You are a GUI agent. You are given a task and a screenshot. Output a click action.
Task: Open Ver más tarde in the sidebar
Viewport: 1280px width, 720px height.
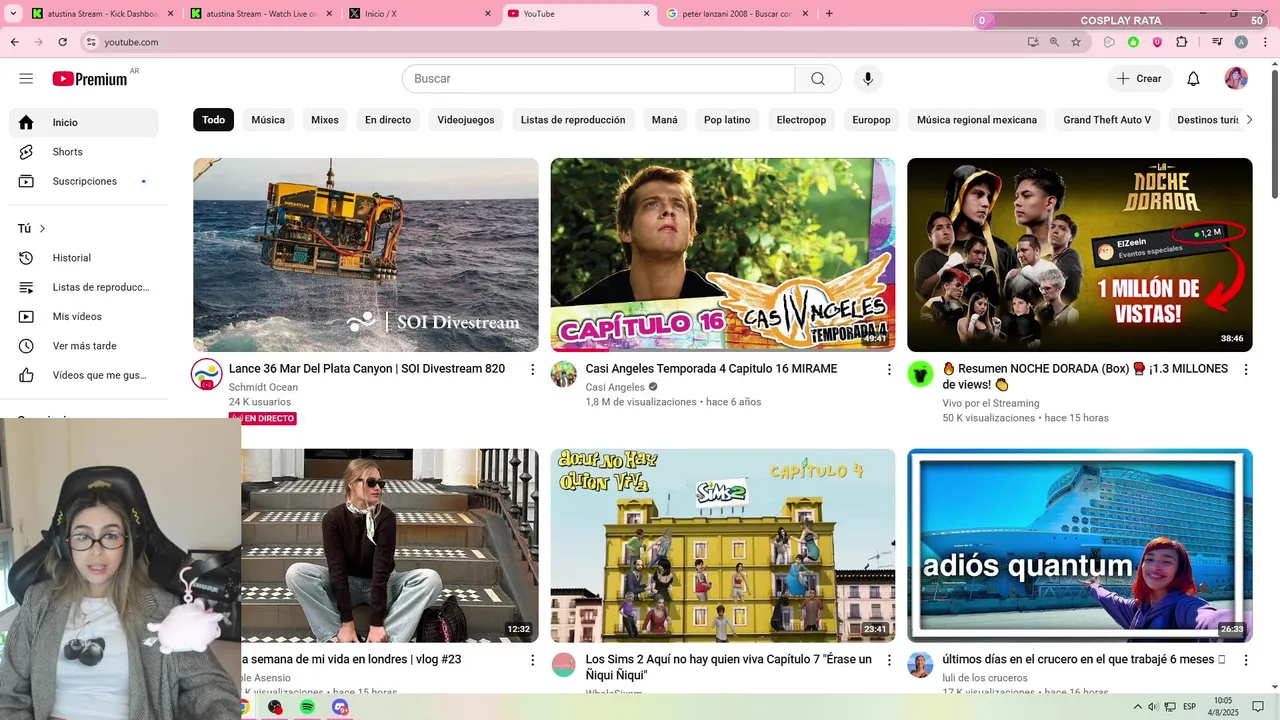(84, 346)
